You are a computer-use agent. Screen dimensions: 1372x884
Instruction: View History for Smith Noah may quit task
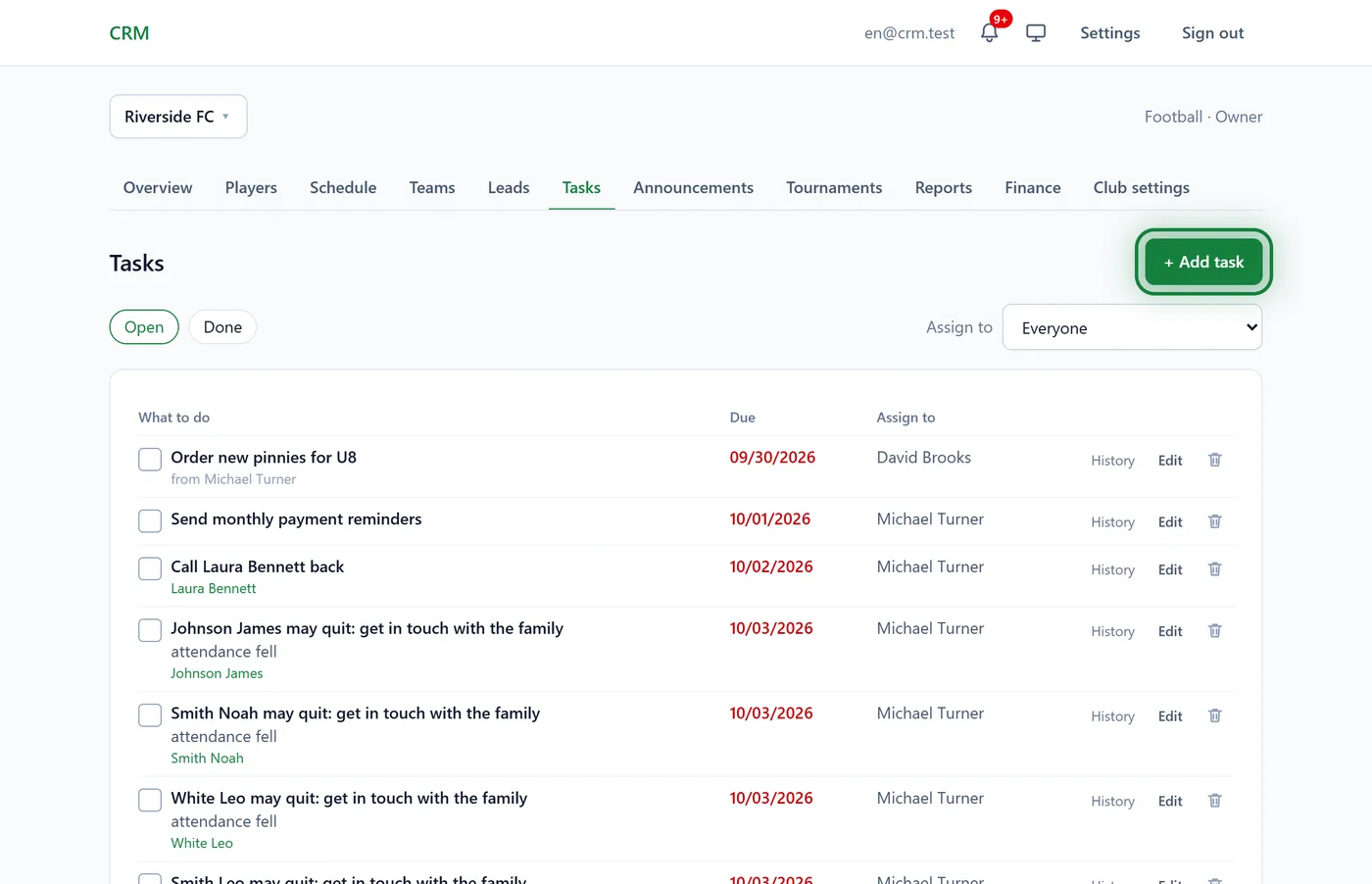(1112, 716)
